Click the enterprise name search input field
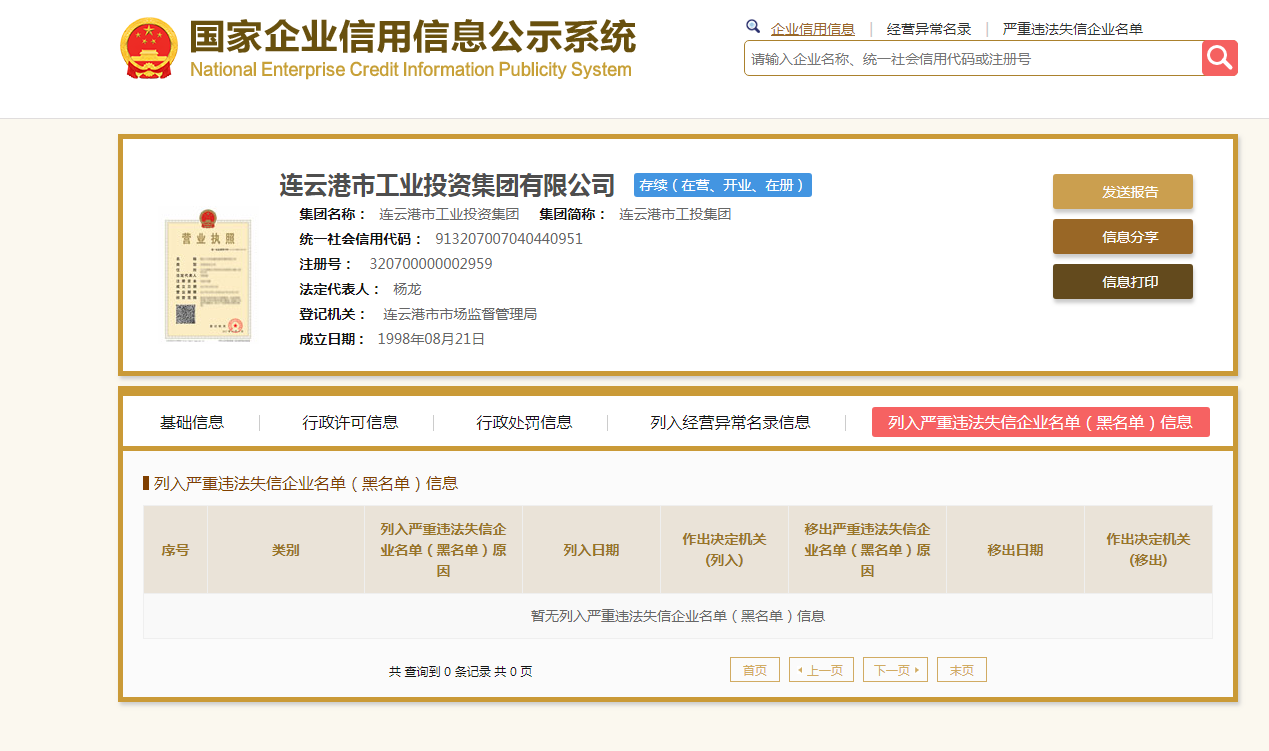1269x751 pixels. pos(972,59)
